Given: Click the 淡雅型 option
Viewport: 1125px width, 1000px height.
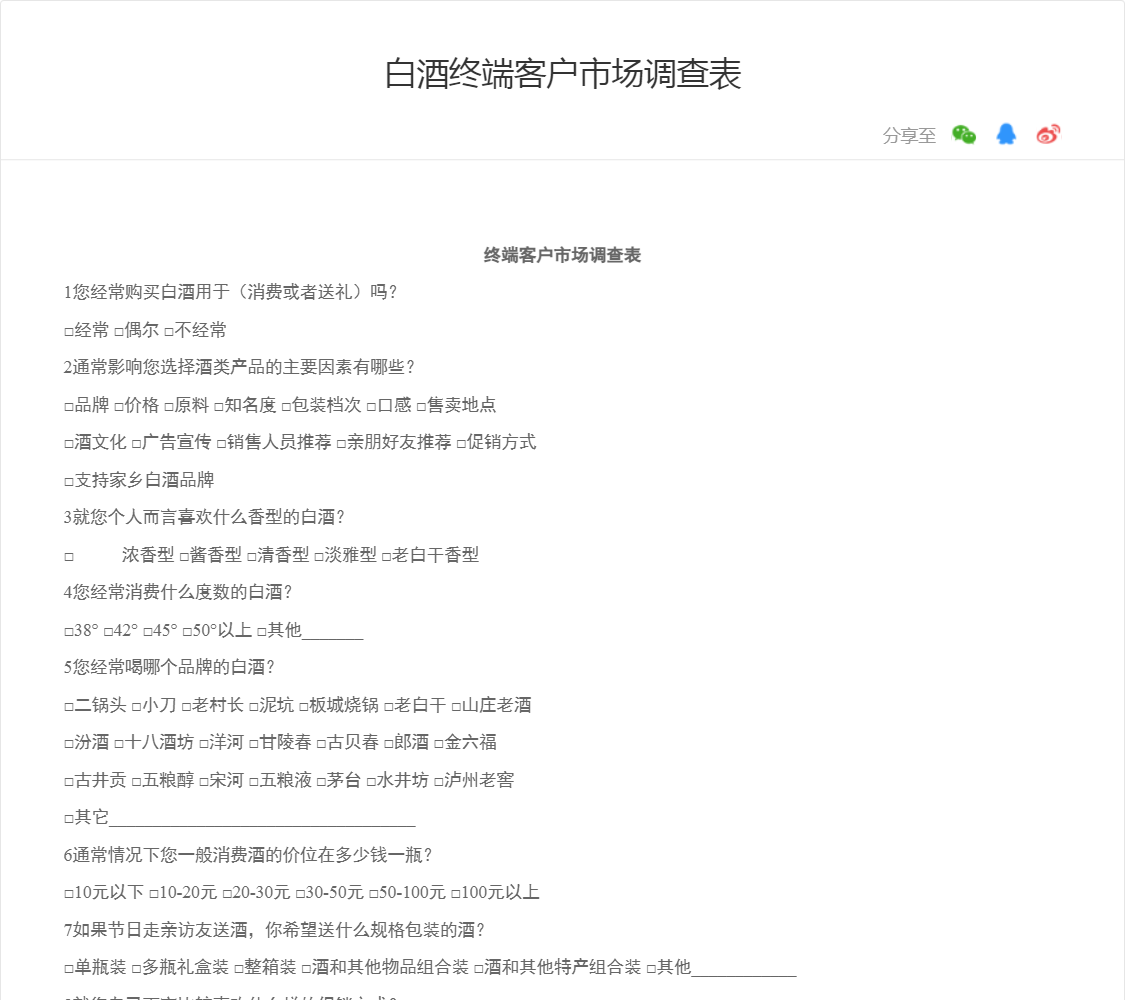Looking at the screenshot, I should point(346,555).
